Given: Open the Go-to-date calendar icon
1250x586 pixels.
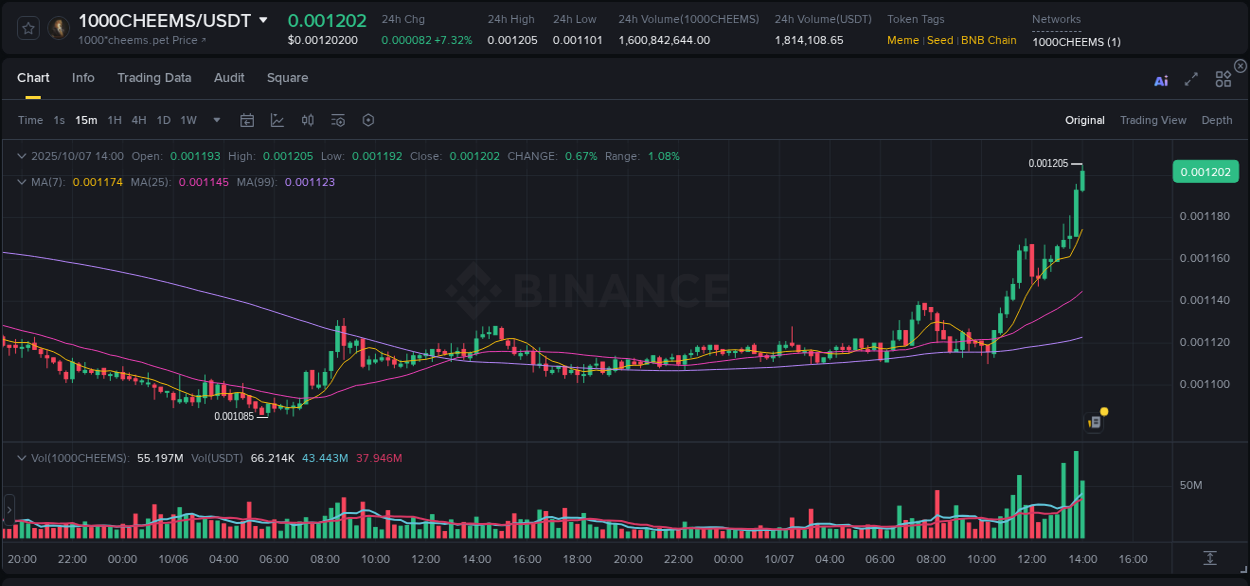Looking at the screenshot, I should pos(247,120).
